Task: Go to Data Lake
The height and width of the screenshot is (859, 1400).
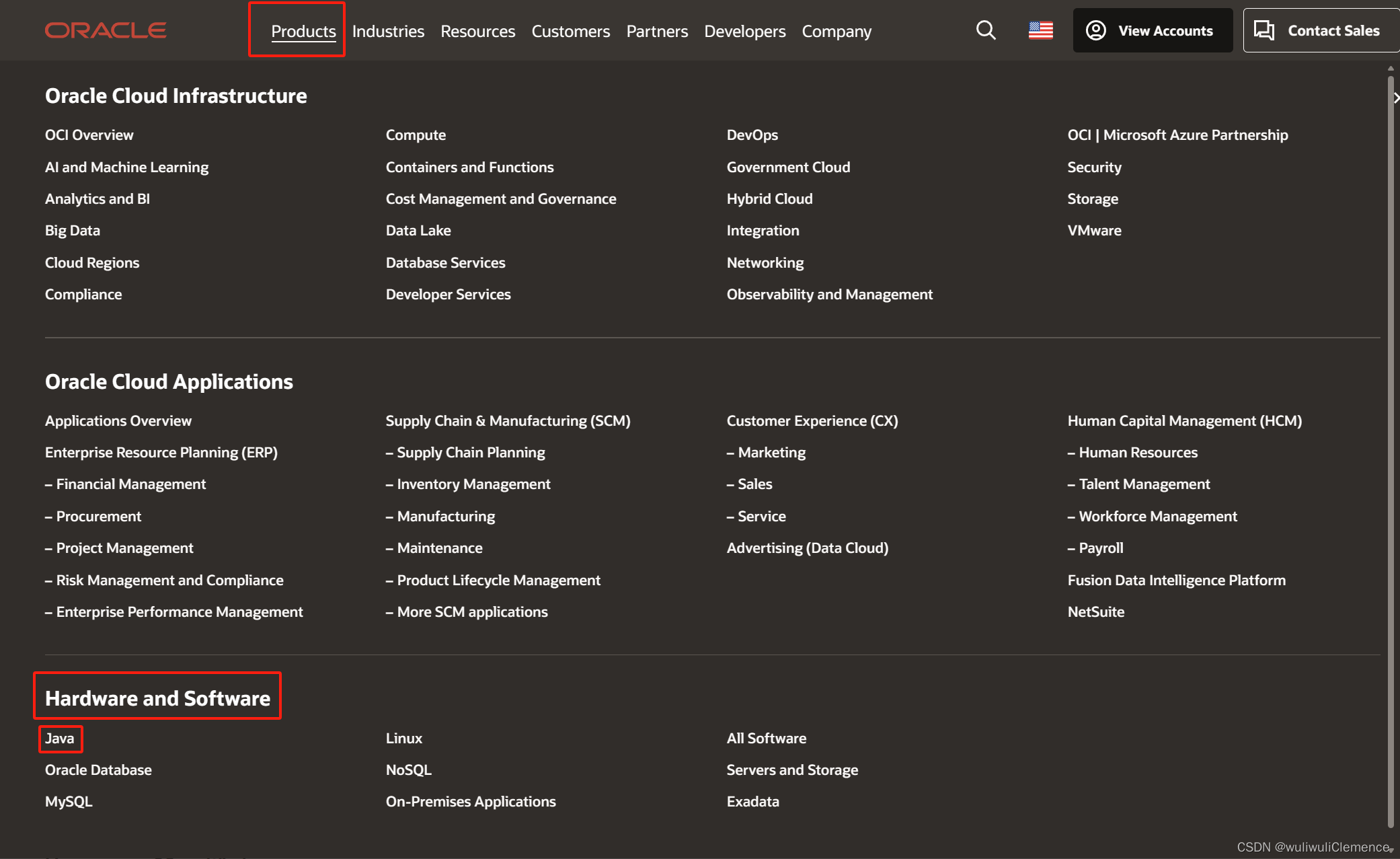Action: click(418, 230)
